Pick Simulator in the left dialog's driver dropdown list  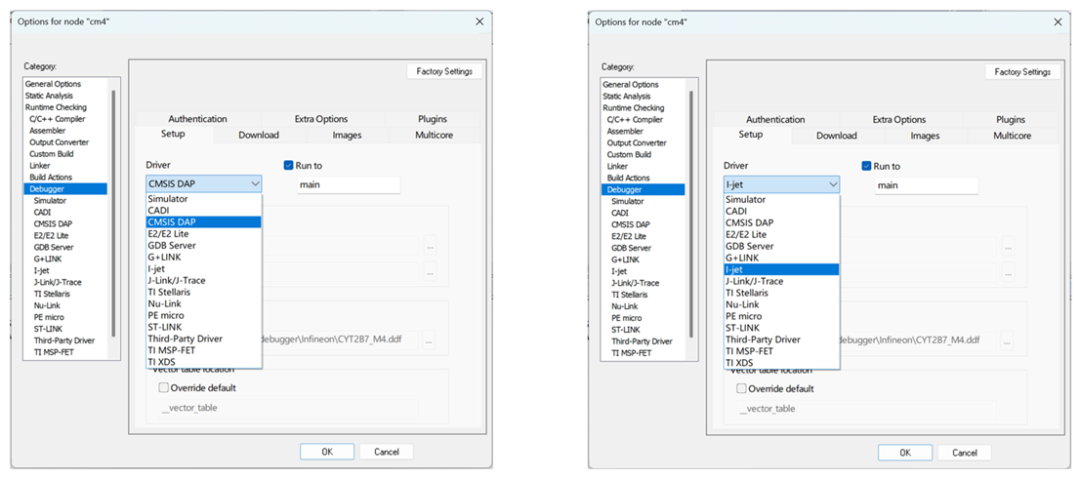[204, 198]
